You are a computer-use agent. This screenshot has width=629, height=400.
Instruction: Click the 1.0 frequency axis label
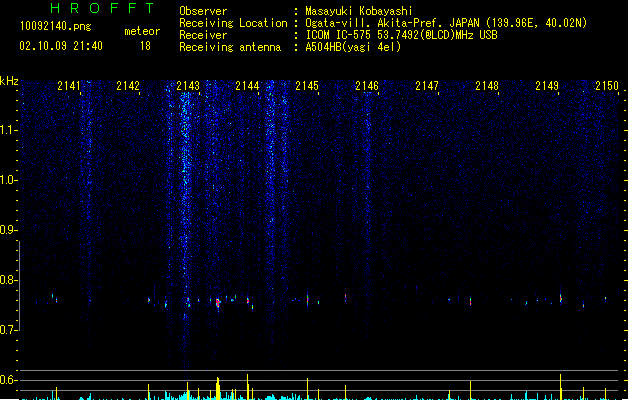coord(8,180)
